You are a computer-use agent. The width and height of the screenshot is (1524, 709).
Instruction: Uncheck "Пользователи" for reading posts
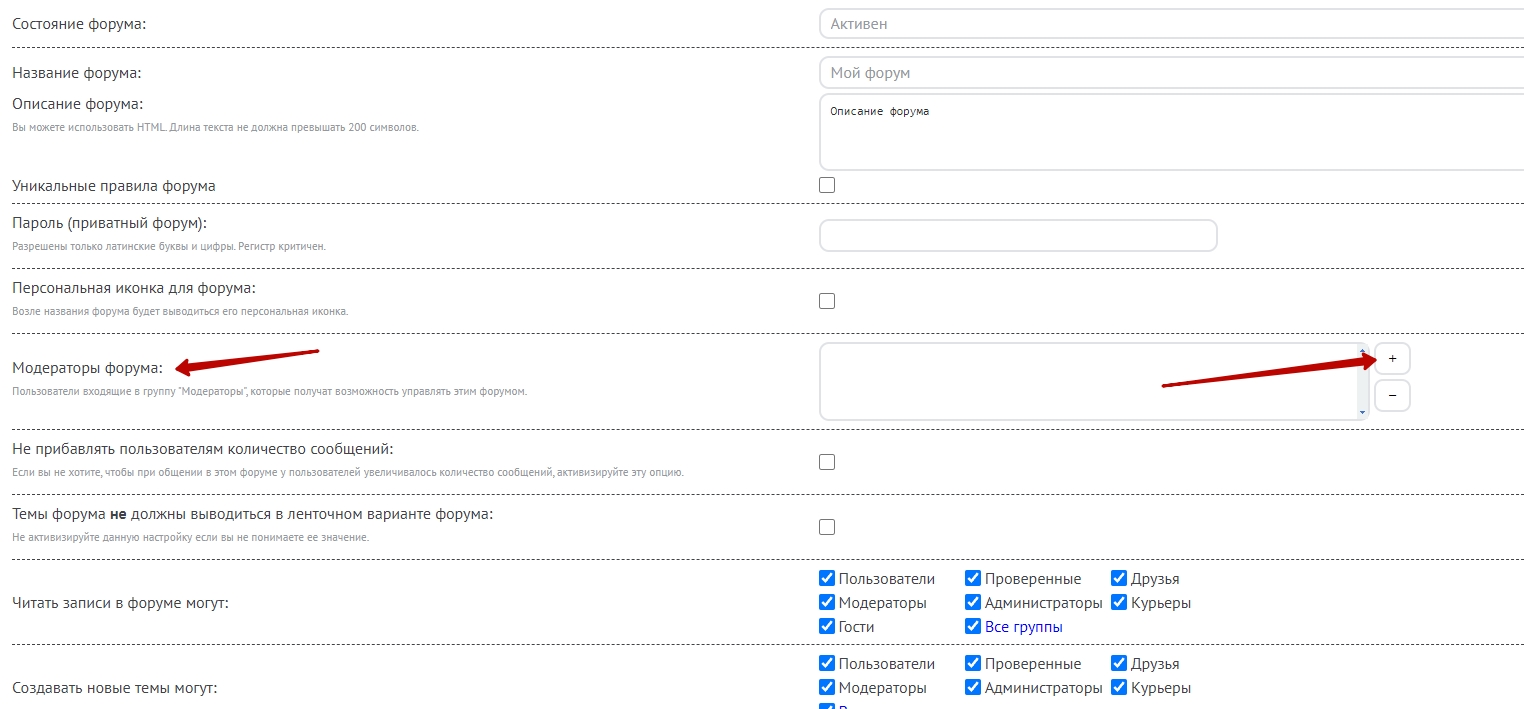(827, 579)
